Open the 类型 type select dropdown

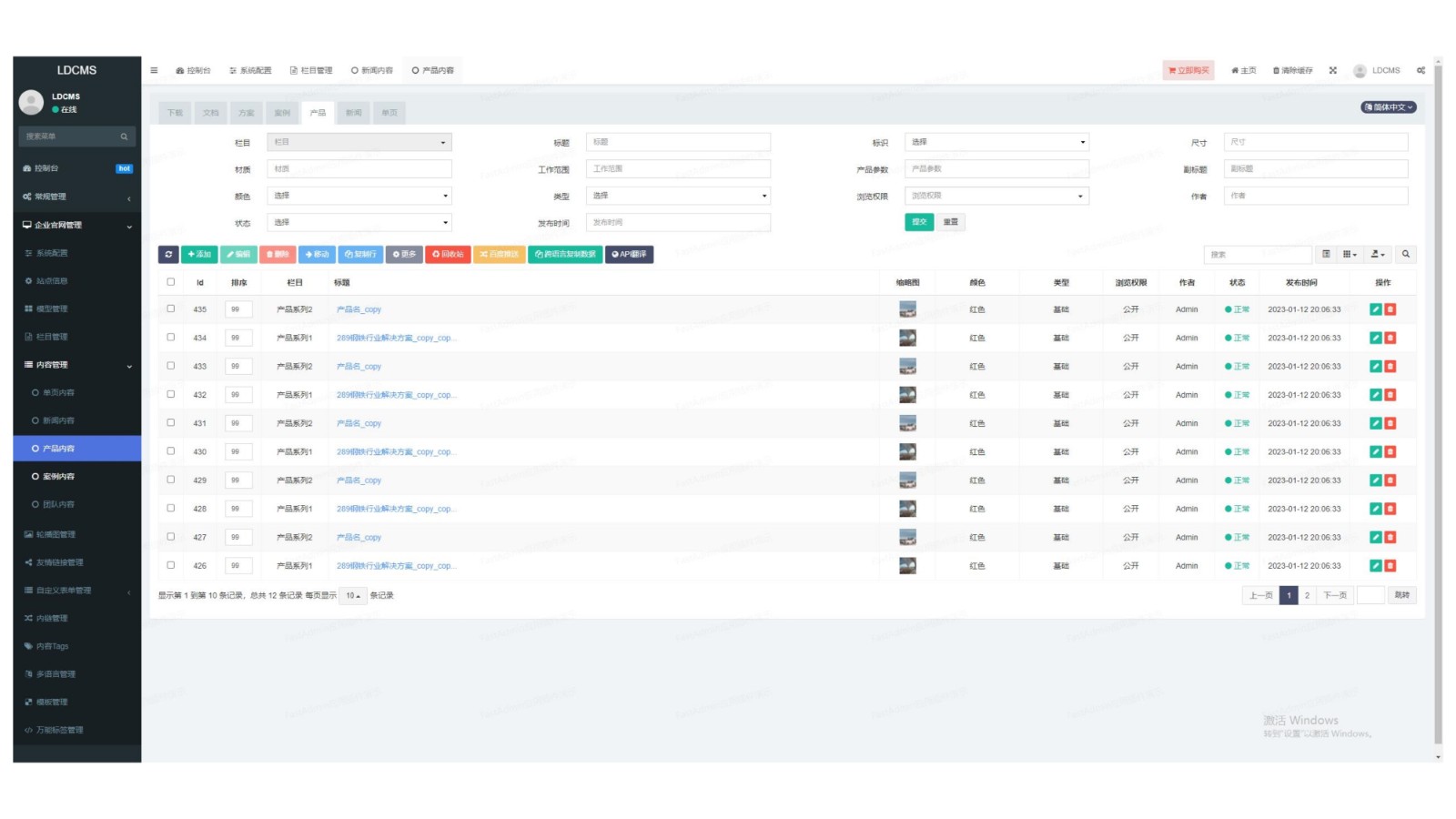[678, 196]
